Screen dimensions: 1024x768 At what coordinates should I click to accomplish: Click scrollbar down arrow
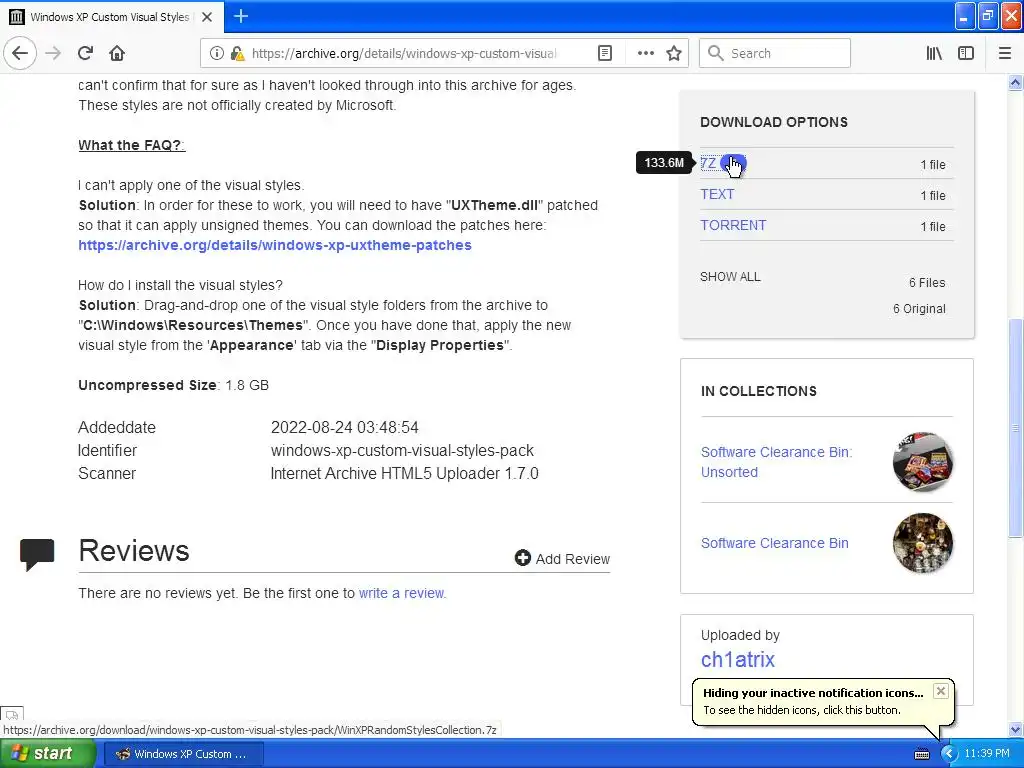(1015, 729)
